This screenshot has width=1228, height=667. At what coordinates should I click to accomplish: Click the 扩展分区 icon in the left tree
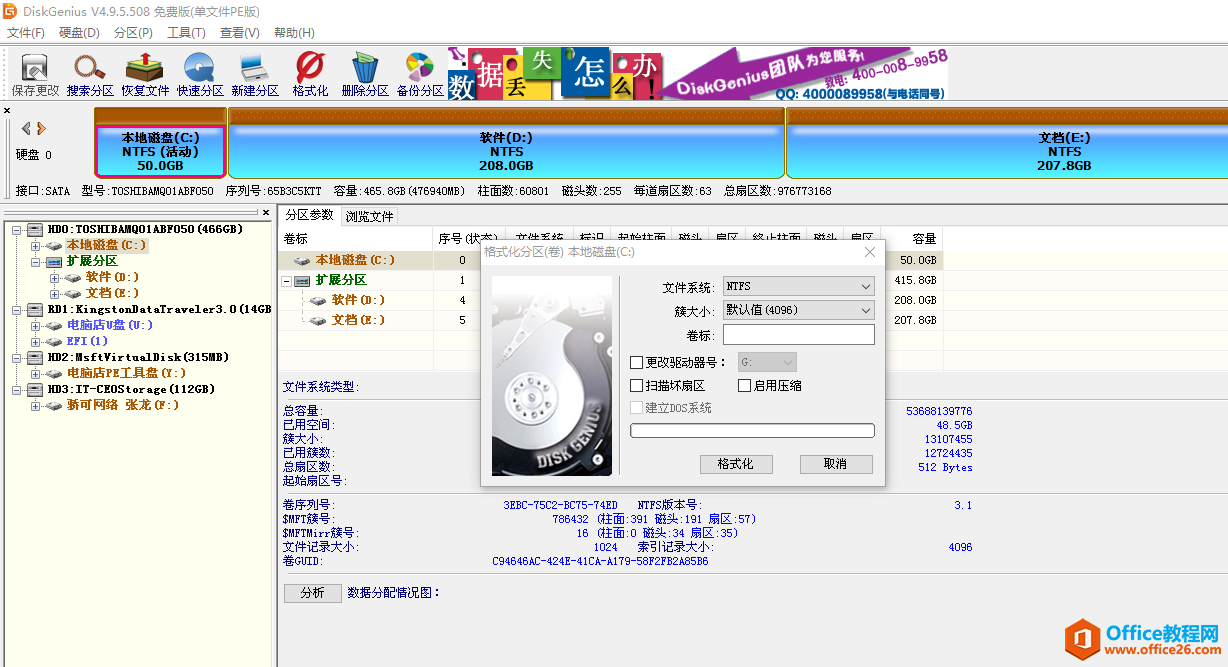point(54,261)
